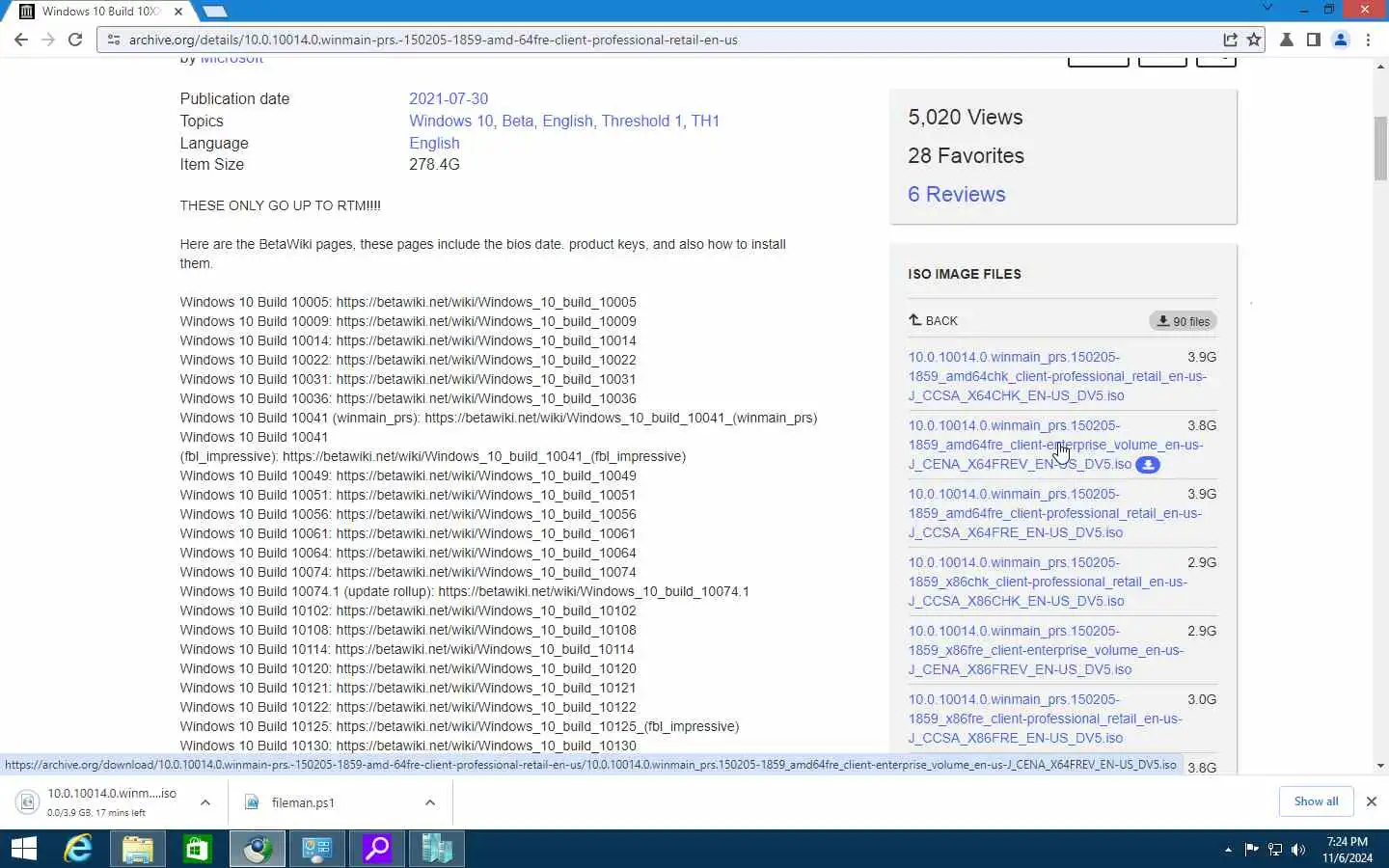Expand options for fileman.ps1 download
Screen dimensions: 1389x868
click(430, 801)
